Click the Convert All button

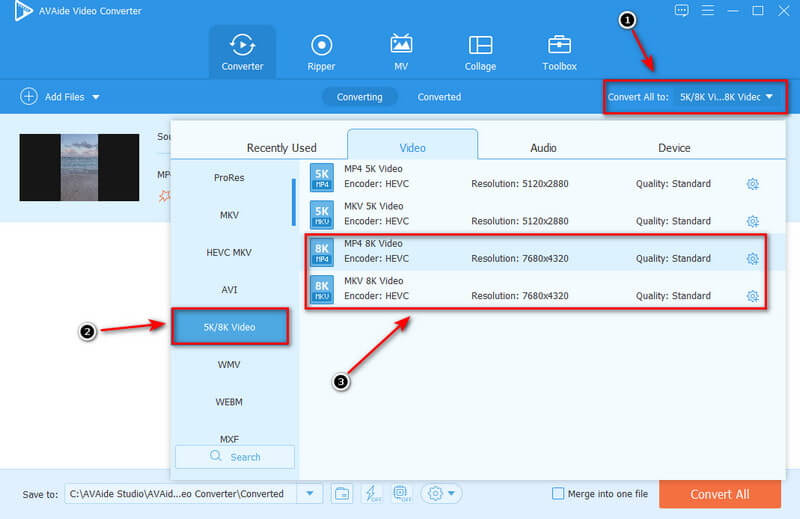click(720, 494)
